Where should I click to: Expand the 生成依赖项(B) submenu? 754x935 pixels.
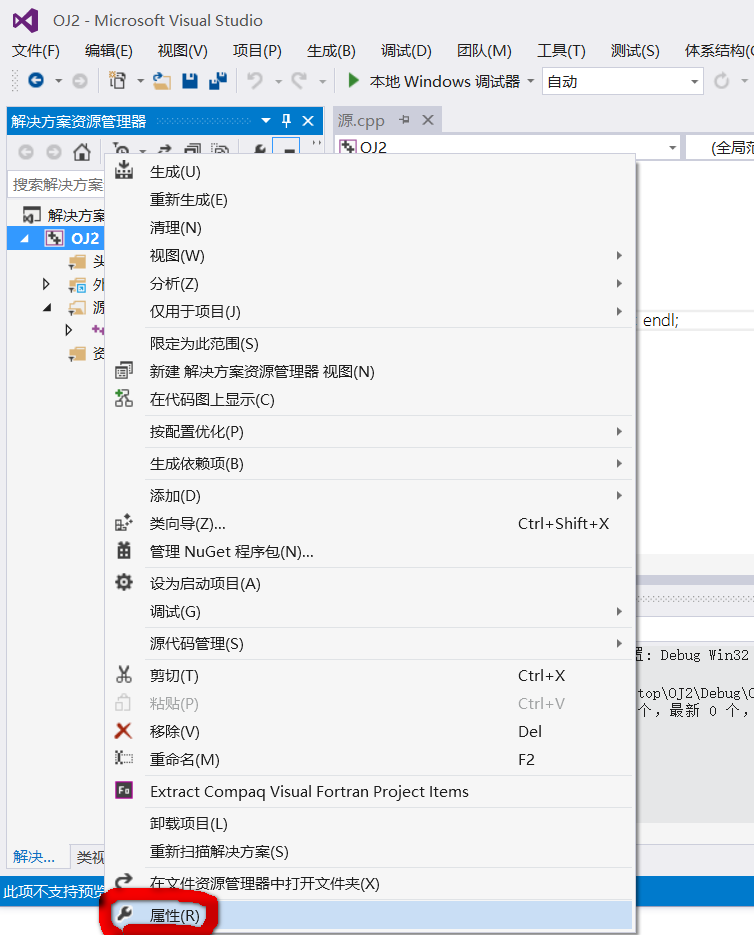click(x=369, y=464)
